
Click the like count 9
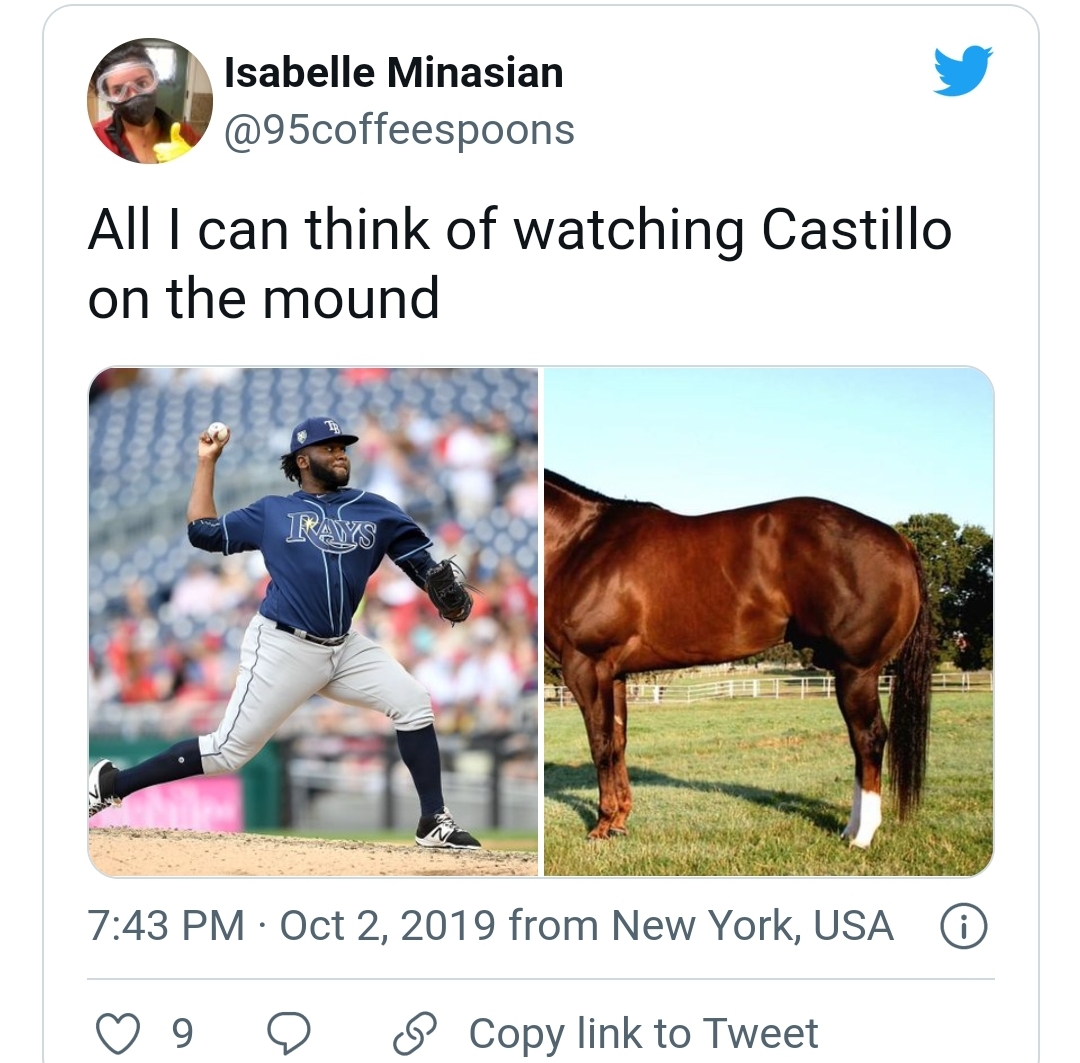pos(182,1033)
